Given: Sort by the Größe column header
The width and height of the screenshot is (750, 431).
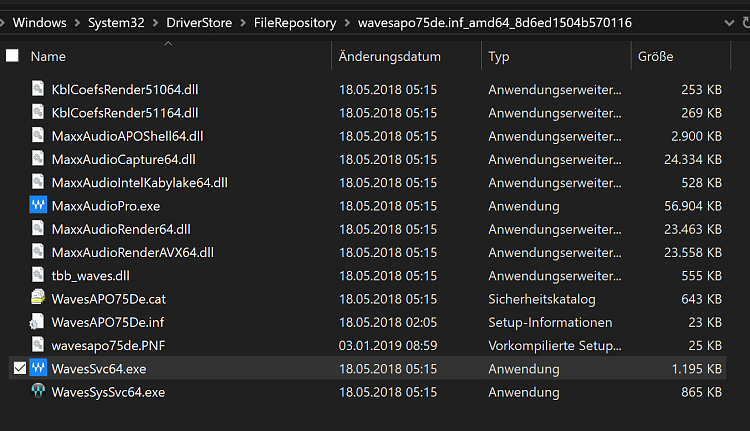Looking at the screenshot, I should point(655,57).
